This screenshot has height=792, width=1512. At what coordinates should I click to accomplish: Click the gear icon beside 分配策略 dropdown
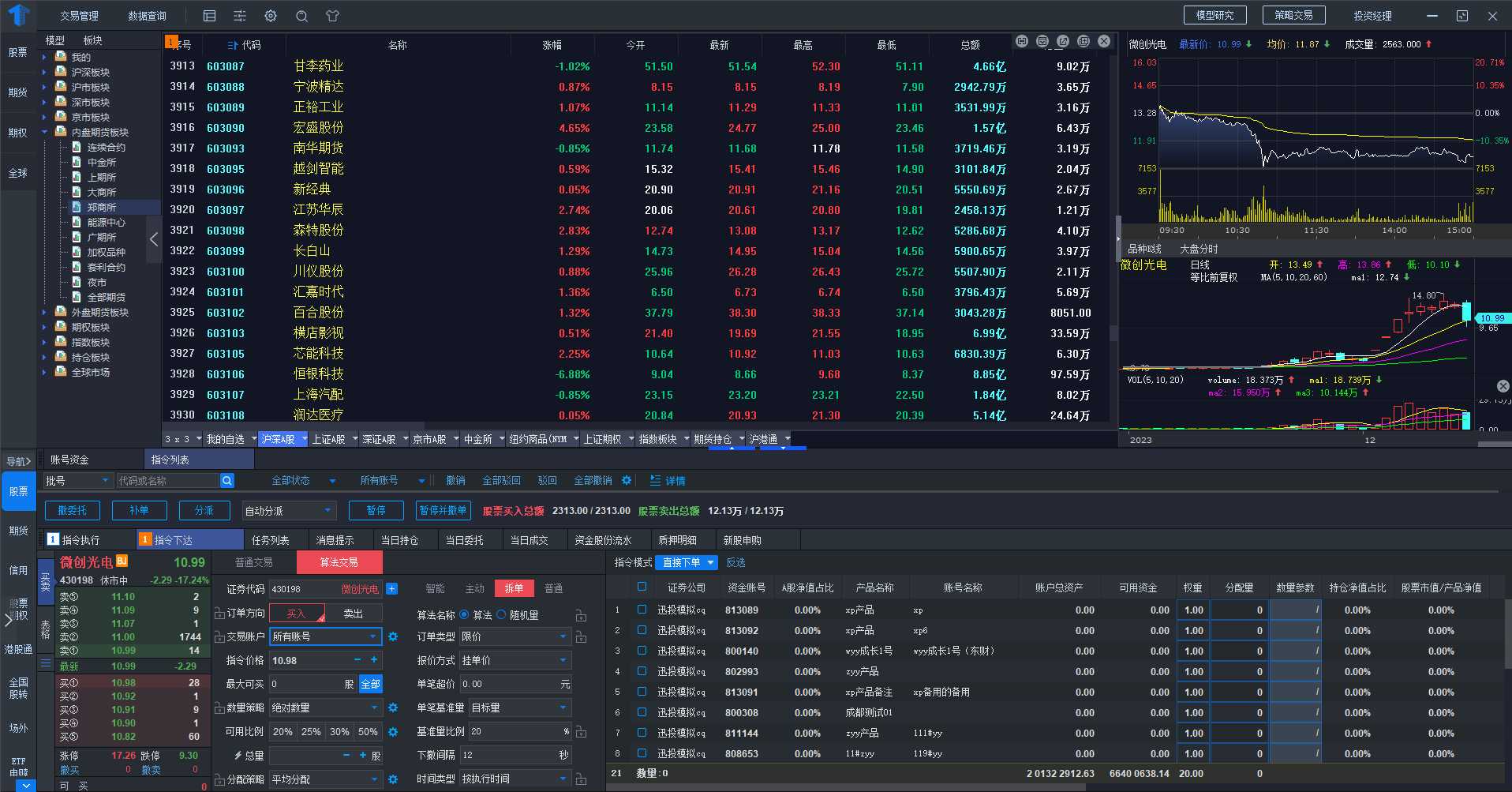tap(393, 779)
